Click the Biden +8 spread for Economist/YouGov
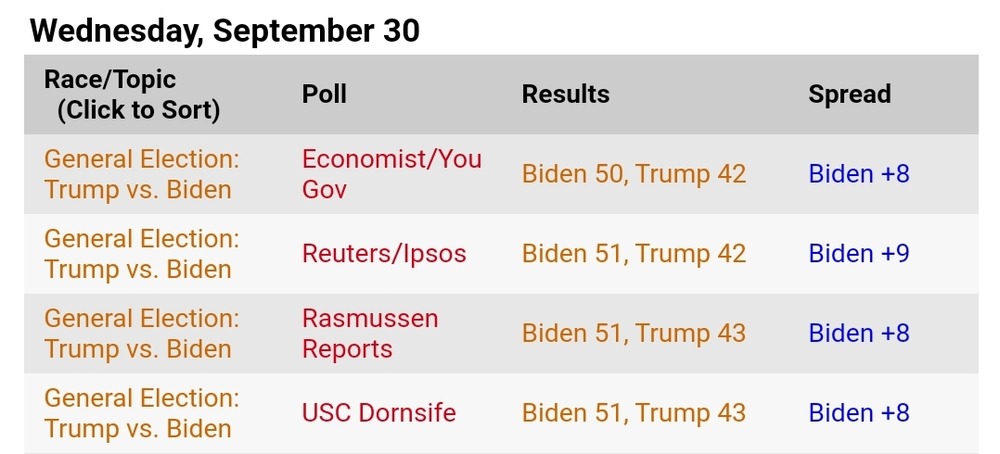This screenshot has width=1000, height=454. point(859,174)
